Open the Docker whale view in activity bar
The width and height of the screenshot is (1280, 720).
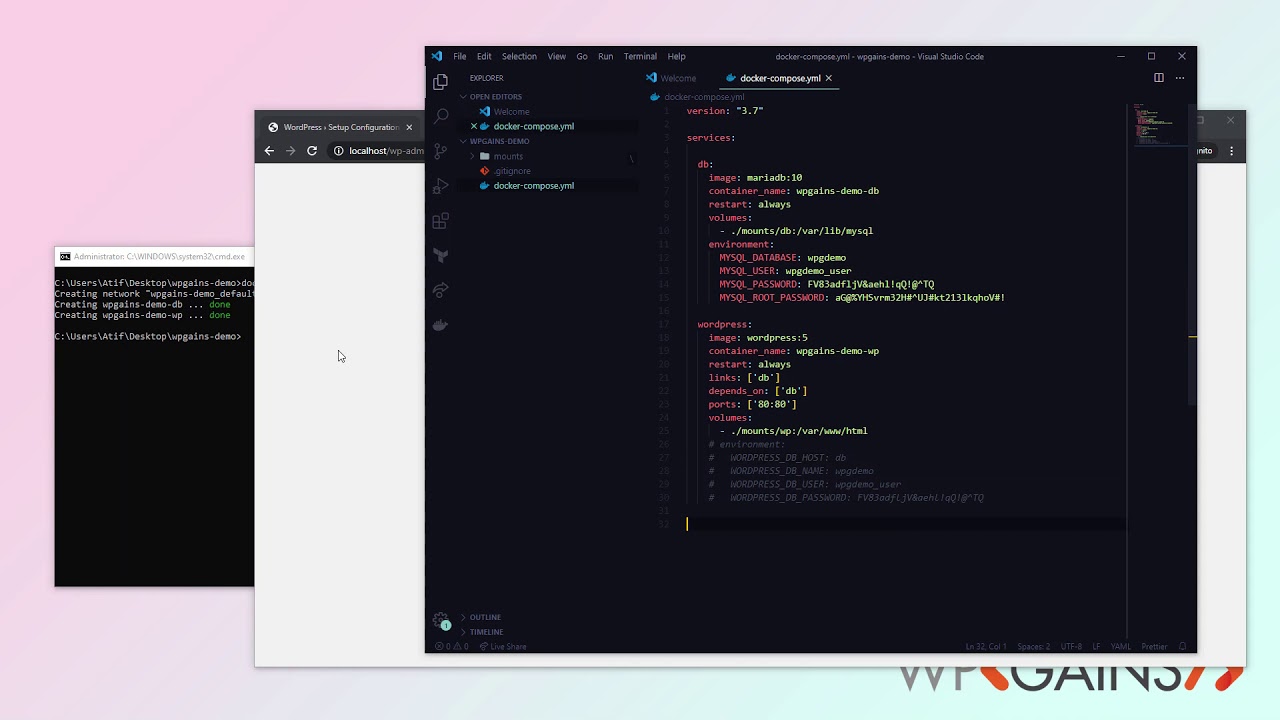[441, 325]
